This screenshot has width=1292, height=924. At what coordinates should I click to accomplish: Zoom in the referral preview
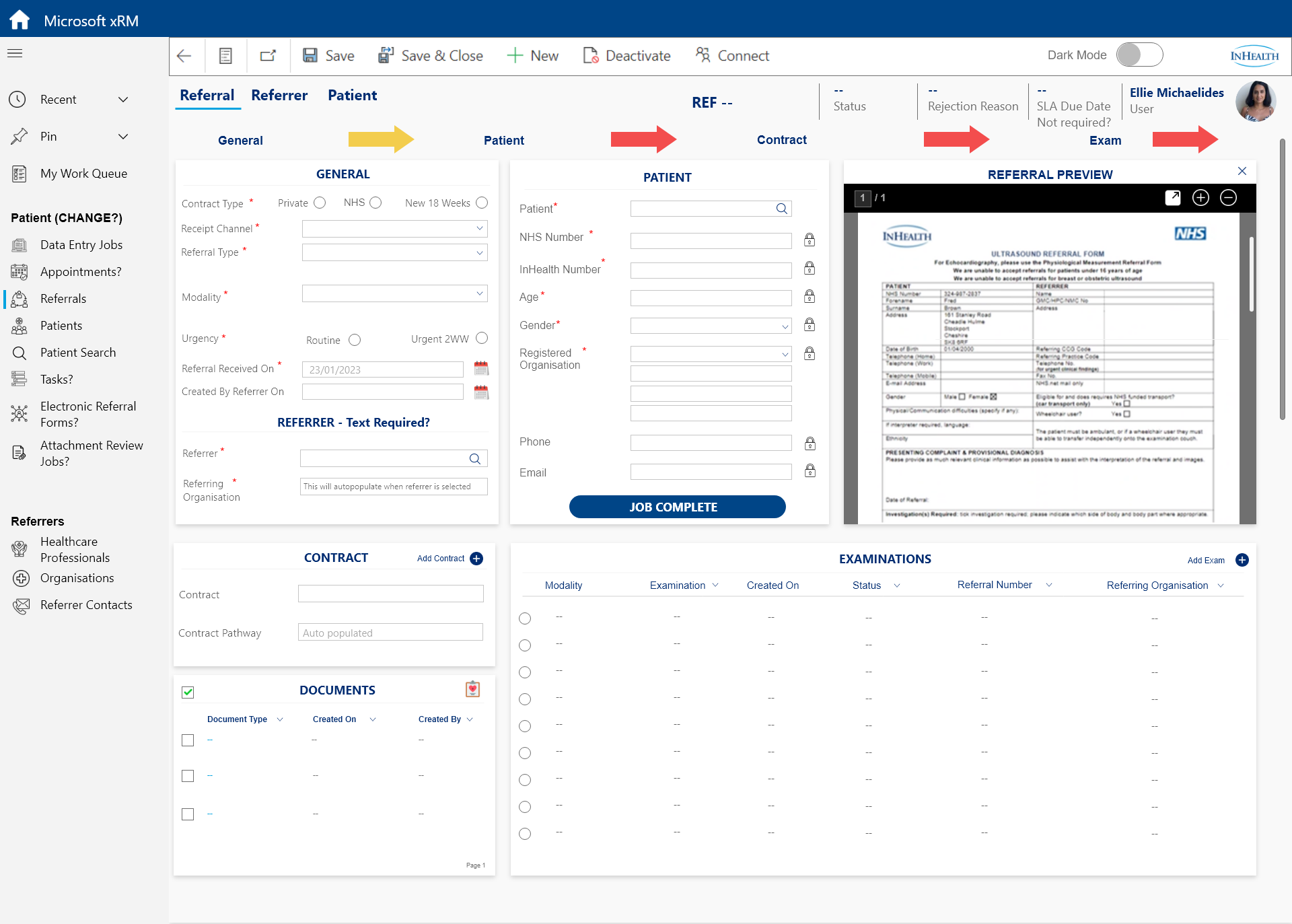coord(1200,197)
